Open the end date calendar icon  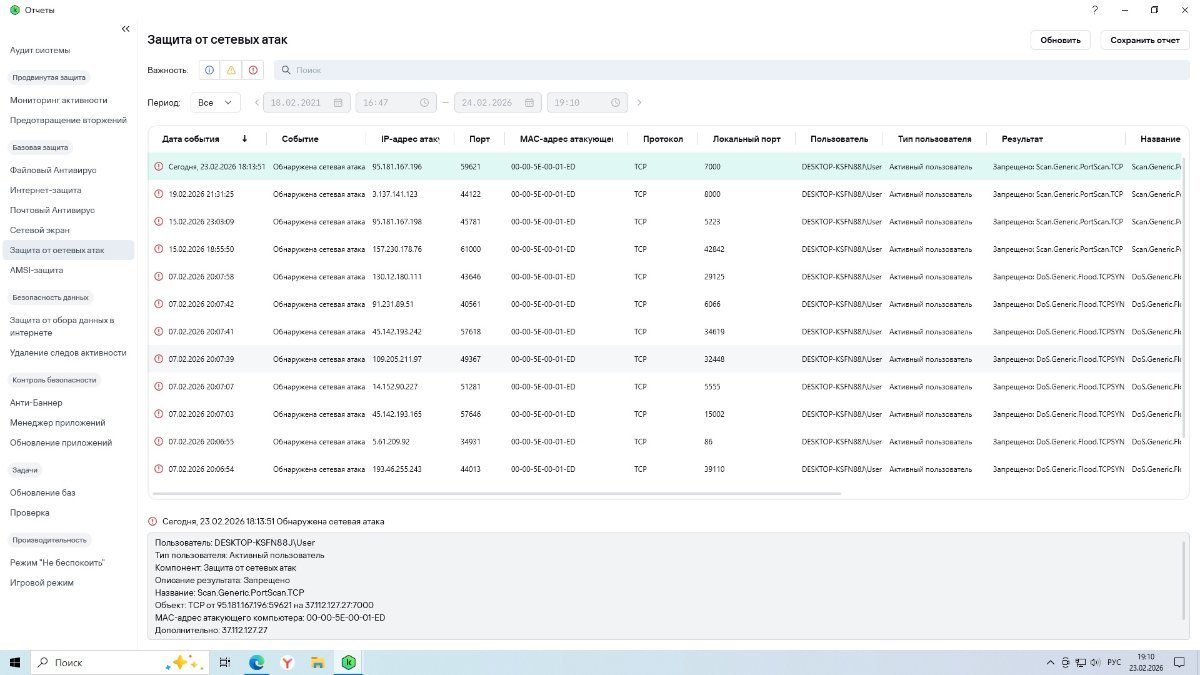(530, 102)
